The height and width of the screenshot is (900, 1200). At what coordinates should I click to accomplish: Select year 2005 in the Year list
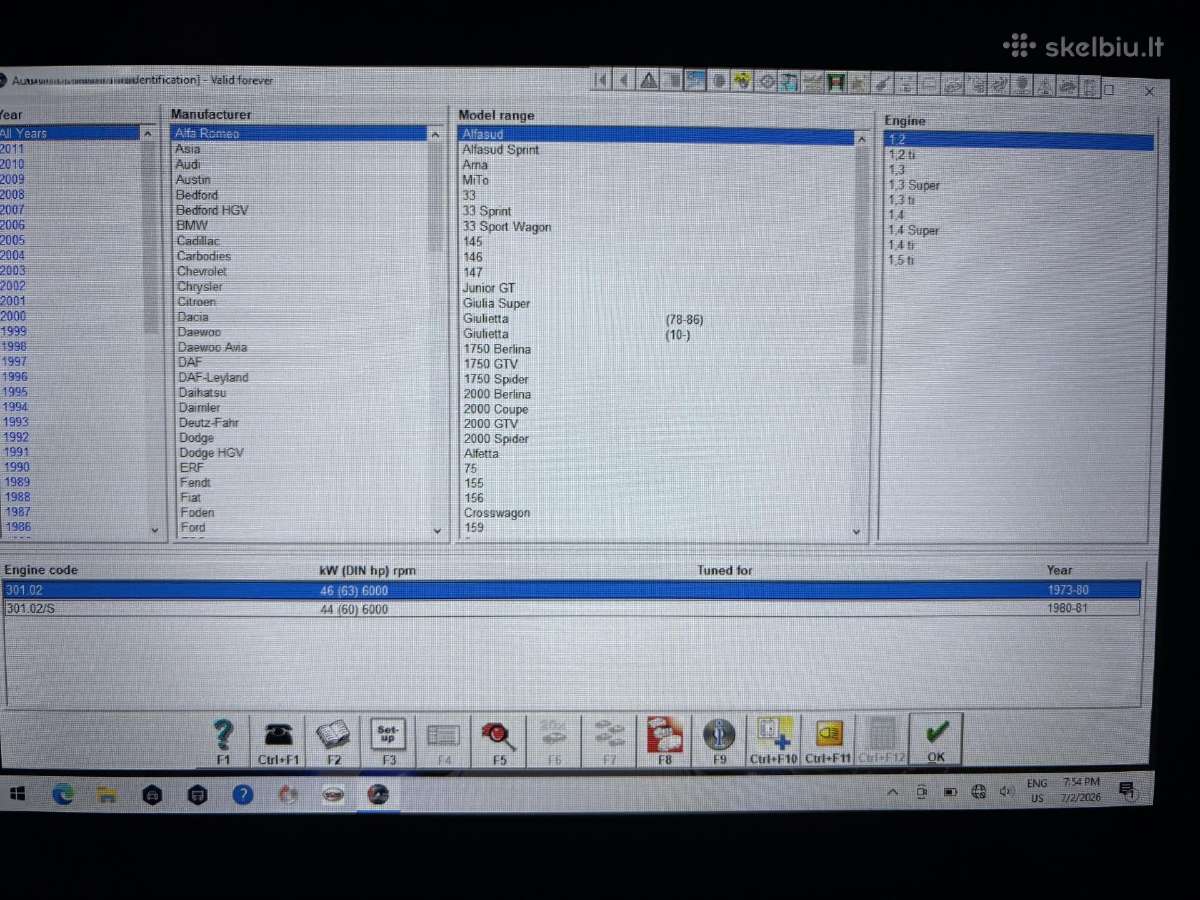pyautogui.click(x=13, y=240)
